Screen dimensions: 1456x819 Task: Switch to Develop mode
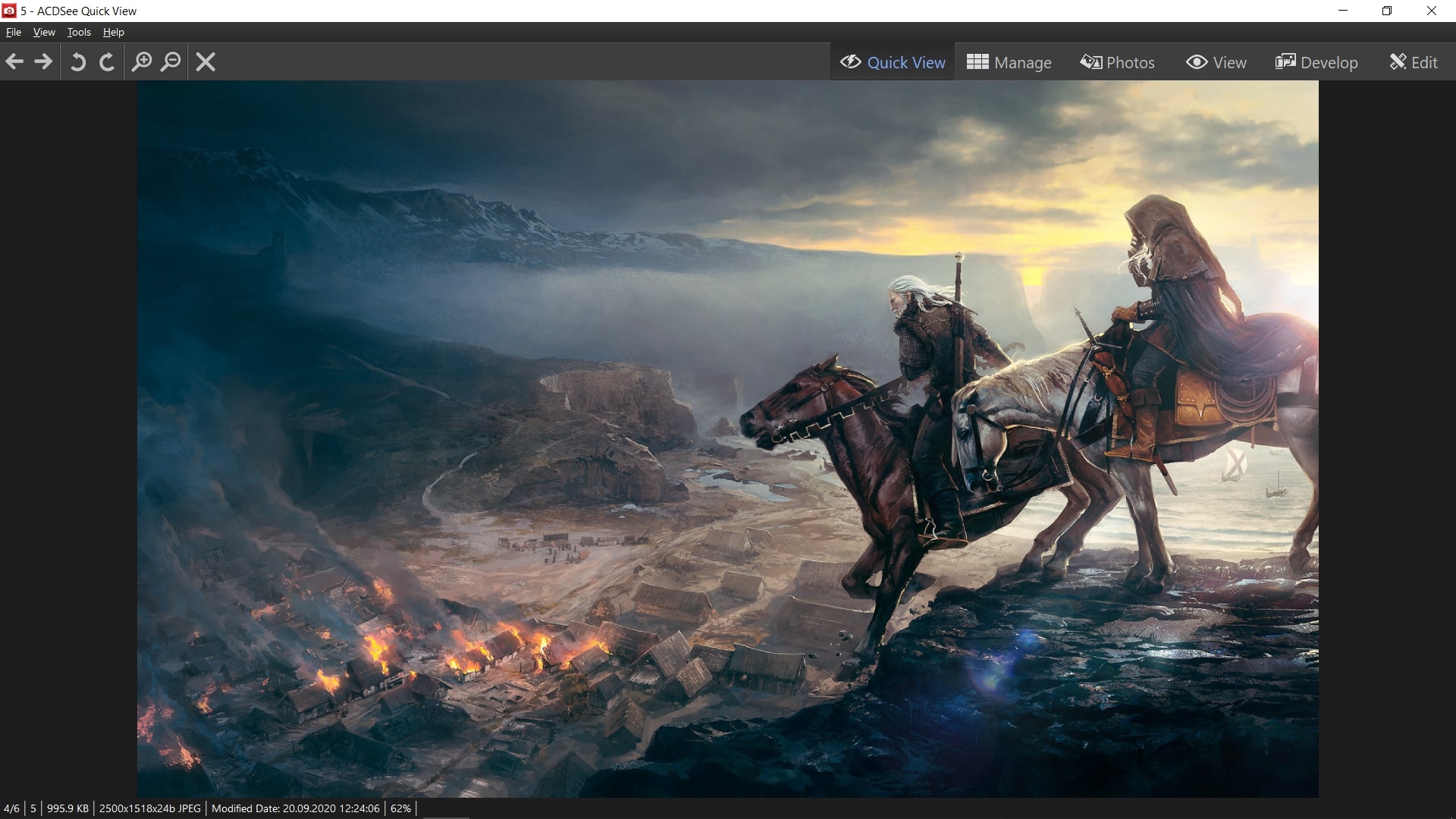pyautogui.click(x=1316, y=62)
